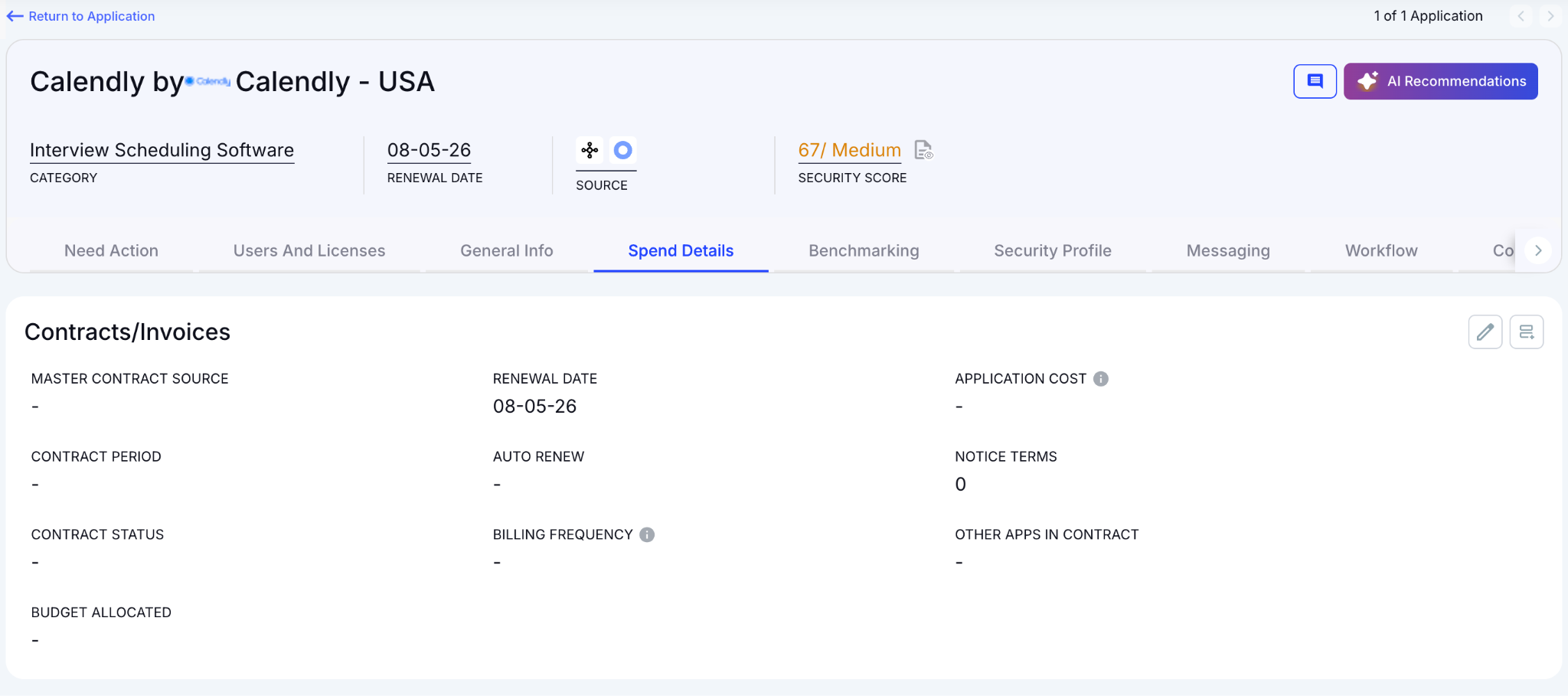The height and width of the screenshot is (696, 1568).
Task: Click the header renewal date 08-05-26
Action: [x=429, y=150]
